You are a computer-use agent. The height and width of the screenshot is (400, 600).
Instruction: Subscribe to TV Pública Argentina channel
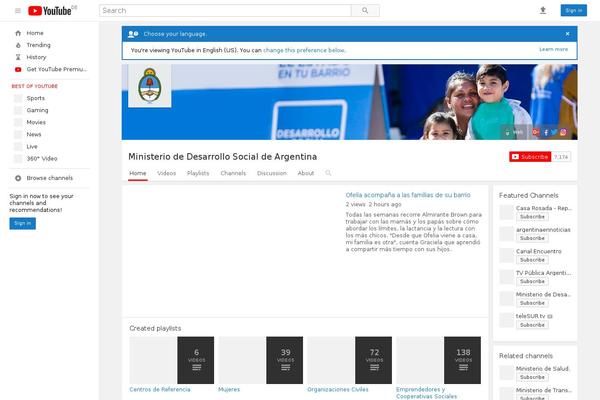[x=532, y=281]
